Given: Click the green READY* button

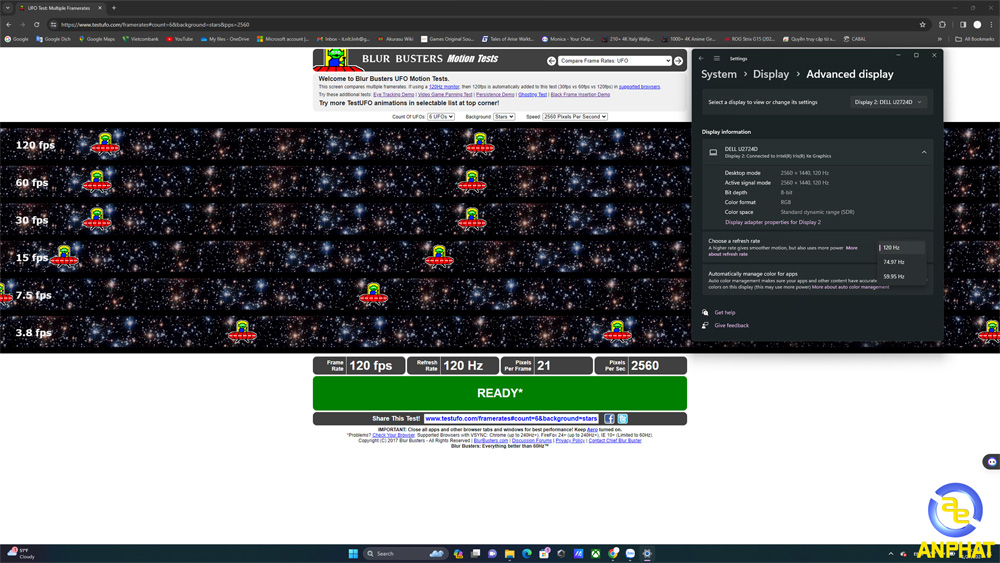Looking at the screenshot, I should point(499,393).
